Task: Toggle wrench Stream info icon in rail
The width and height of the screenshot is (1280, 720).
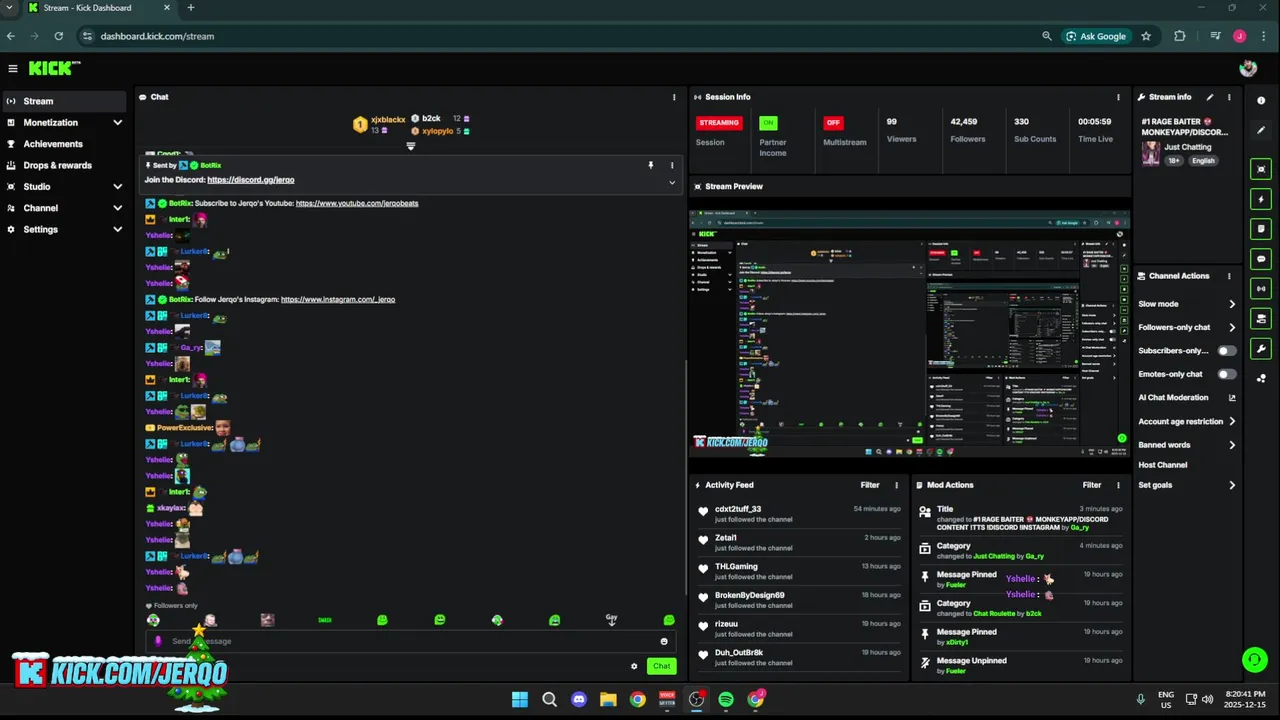Action: click(x=1261, y=349)
